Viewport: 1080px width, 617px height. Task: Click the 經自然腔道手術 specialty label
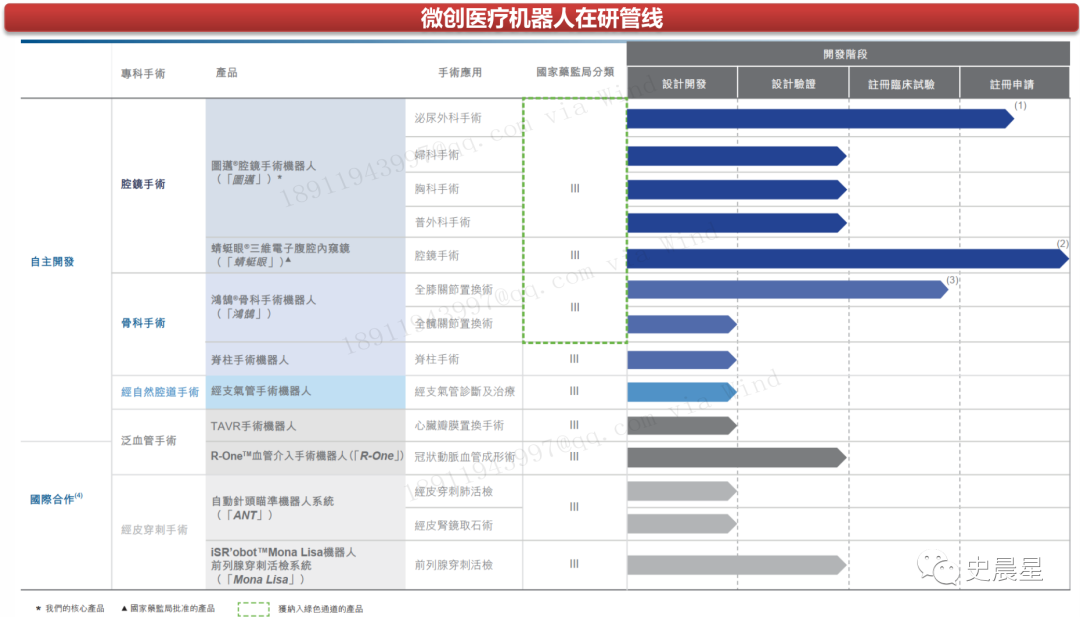tap(160, 392)
